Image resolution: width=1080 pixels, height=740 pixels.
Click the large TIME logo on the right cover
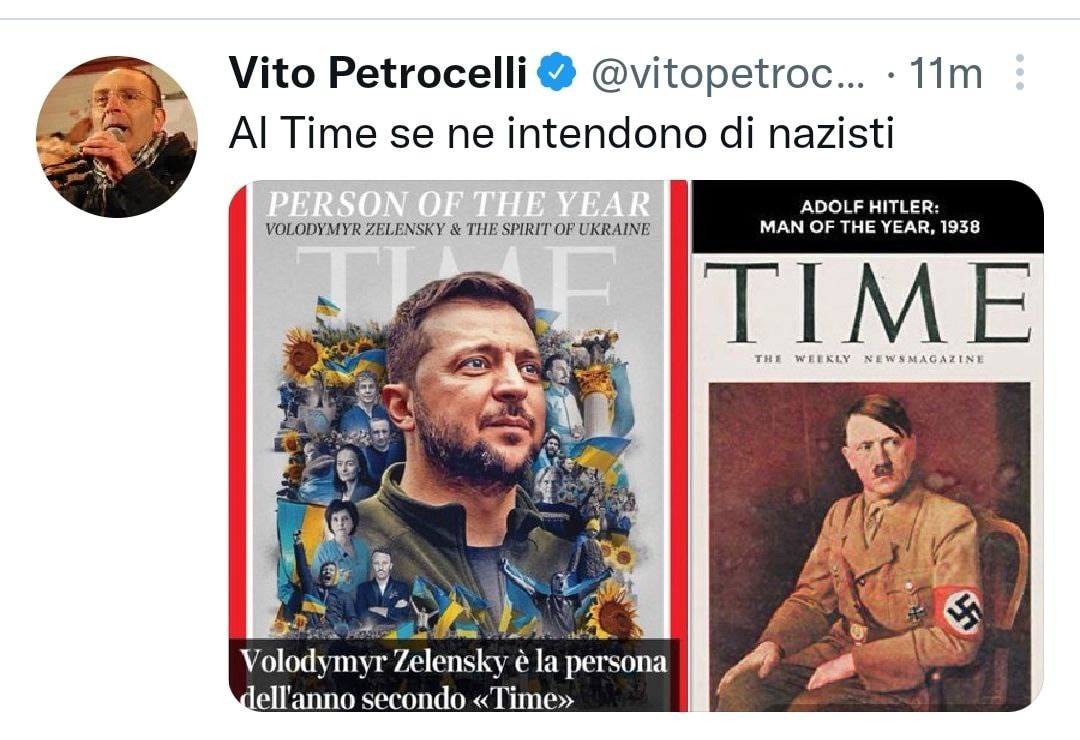(866, 302)
